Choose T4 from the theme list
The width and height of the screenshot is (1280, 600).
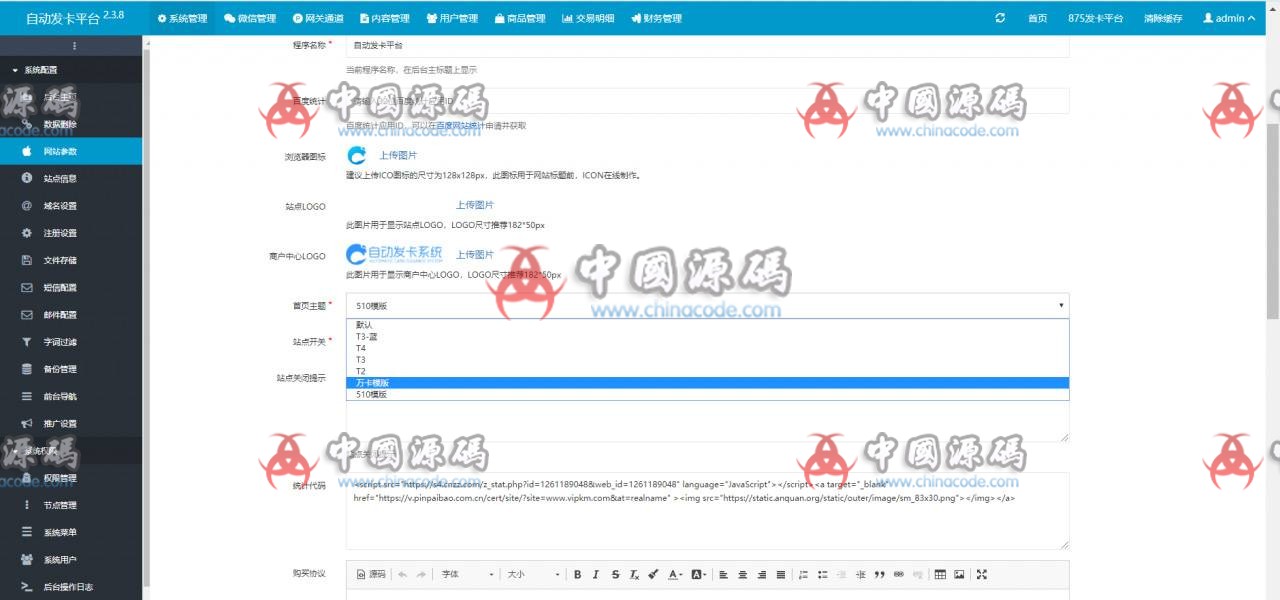pos(707,348)
